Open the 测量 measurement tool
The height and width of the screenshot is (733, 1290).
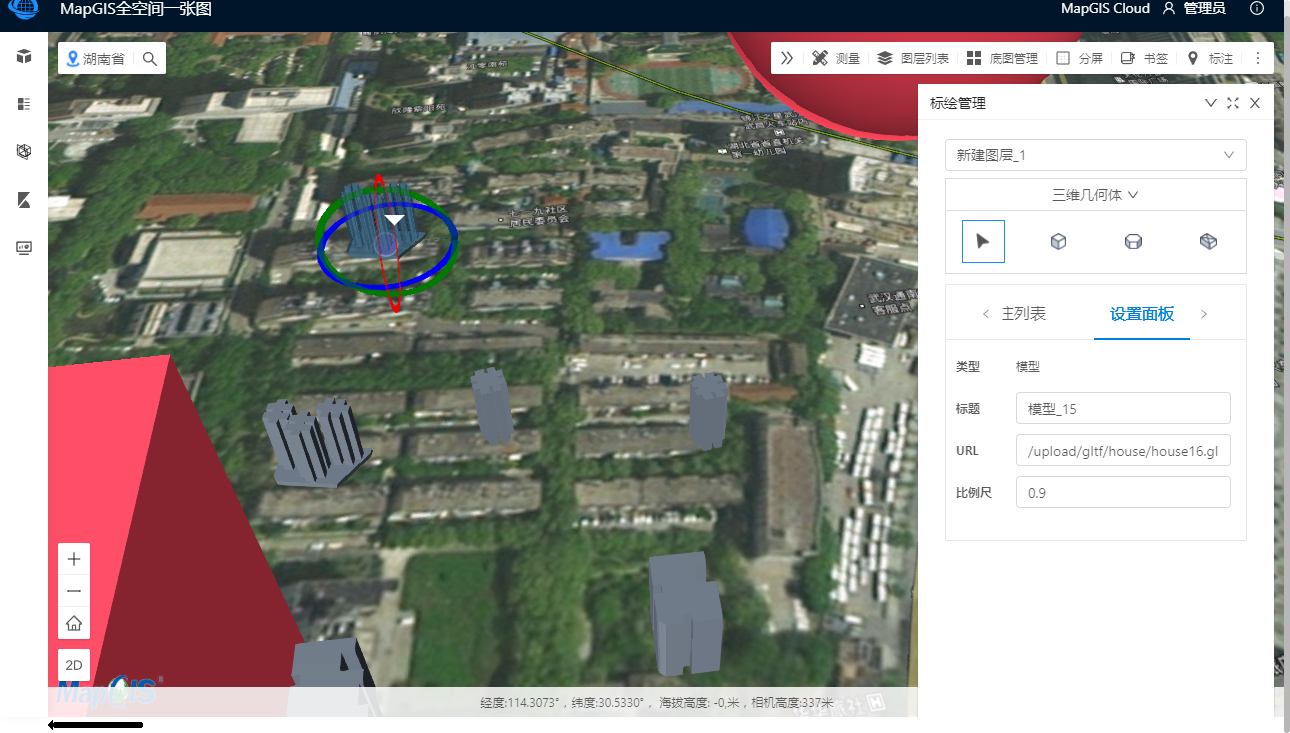click(836, 58)
